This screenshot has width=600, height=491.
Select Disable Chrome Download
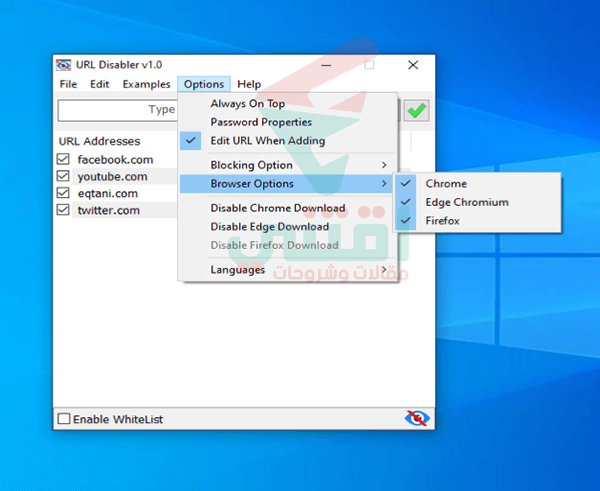288,208
